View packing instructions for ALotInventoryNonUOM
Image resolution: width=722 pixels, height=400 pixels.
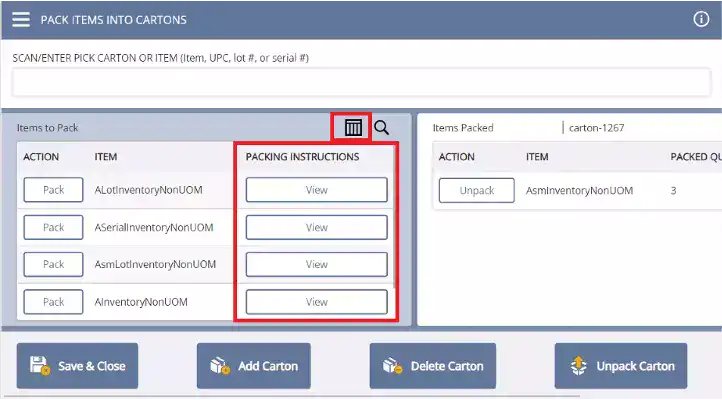point(316,190)
